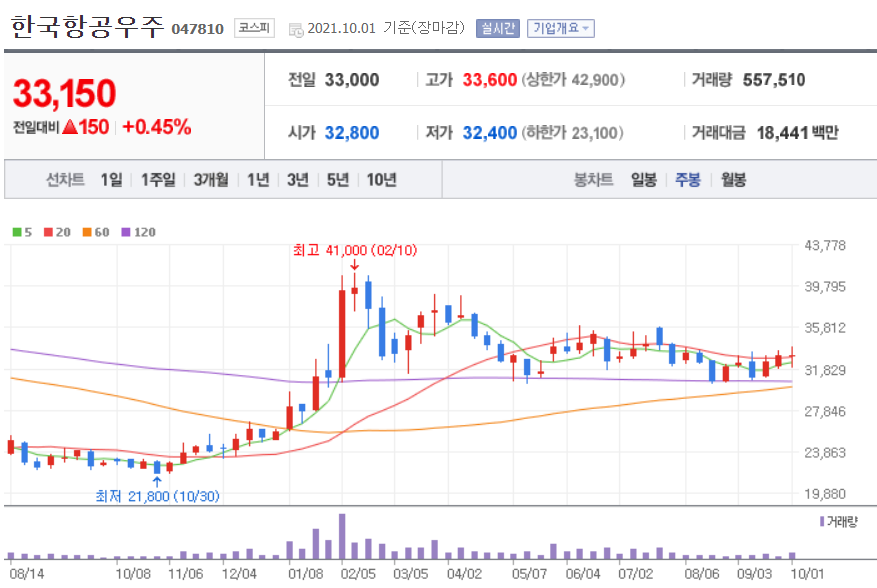Click the 10/01 date axis label
This screenshot has width=877, height=588.
807,574
